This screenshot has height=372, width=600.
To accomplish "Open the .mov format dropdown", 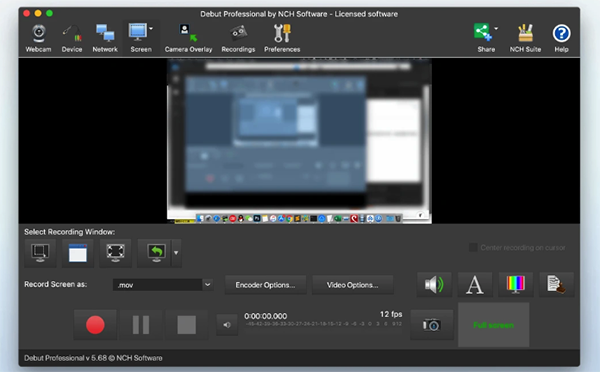I will [x=163, y=285].
